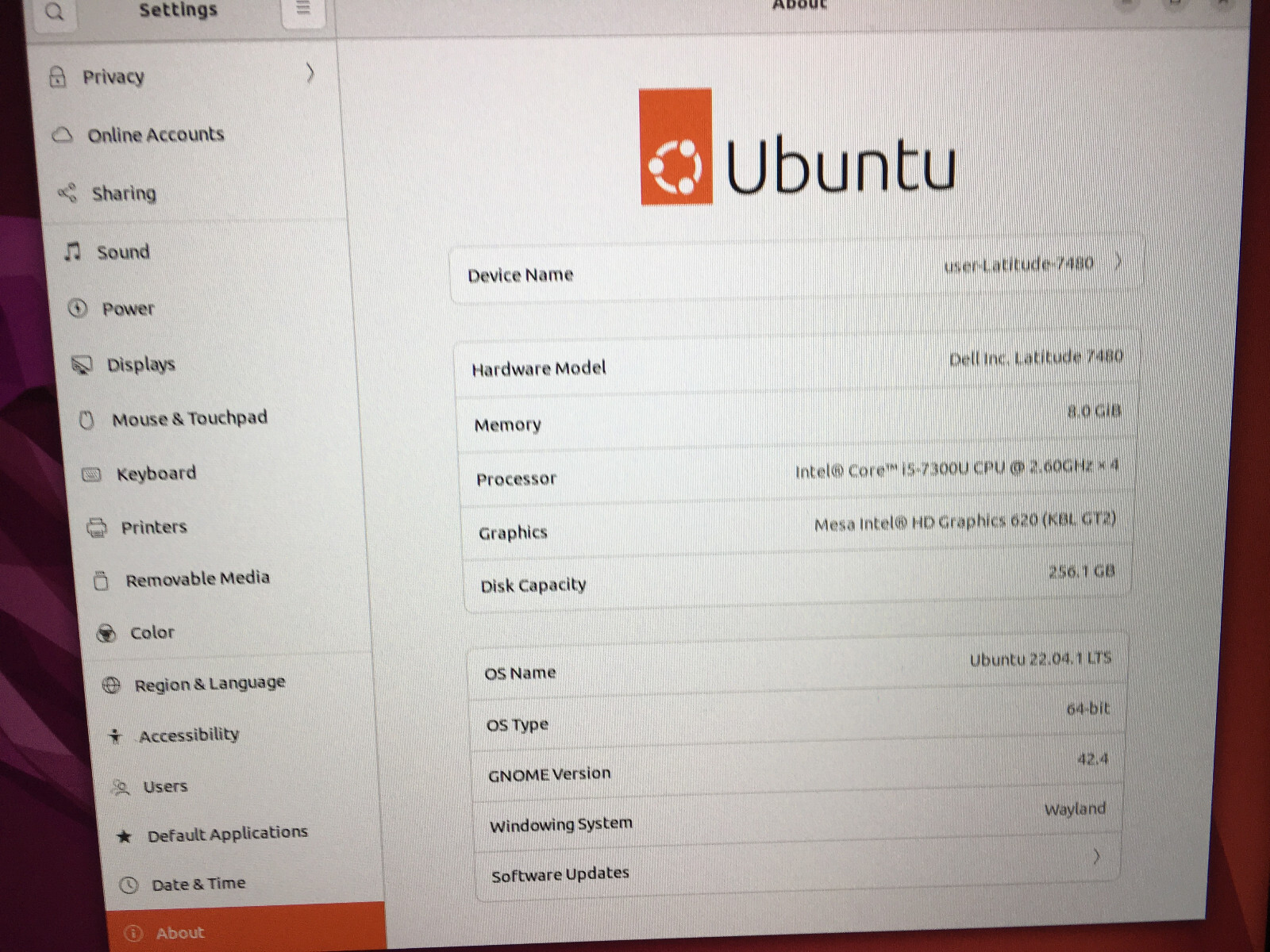This screenshot has width=1270, height=952.
Task: Click the Processor label
Action: (x=517, y=479)
